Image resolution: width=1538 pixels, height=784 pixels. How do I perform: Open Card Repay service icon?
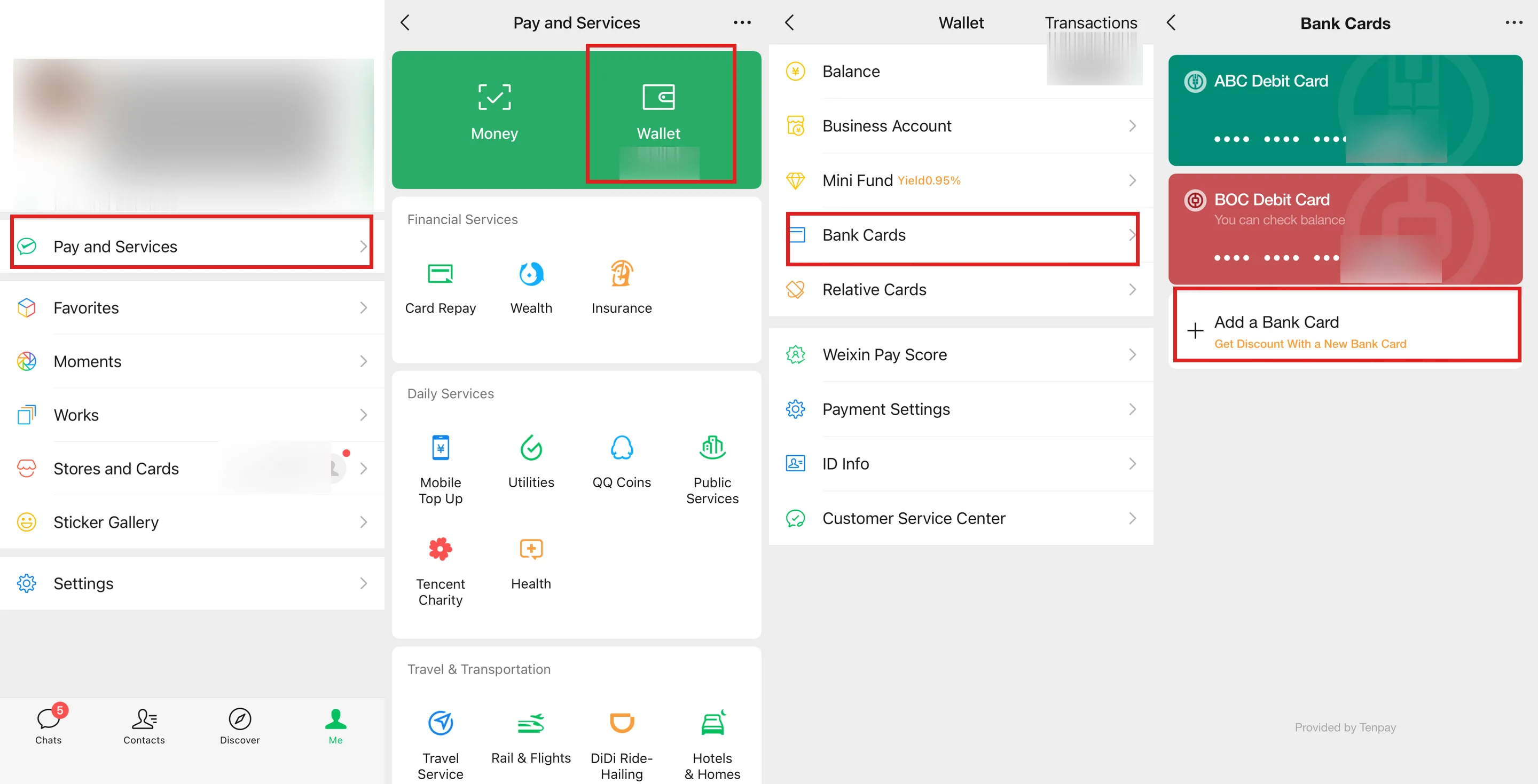[441, 274]
